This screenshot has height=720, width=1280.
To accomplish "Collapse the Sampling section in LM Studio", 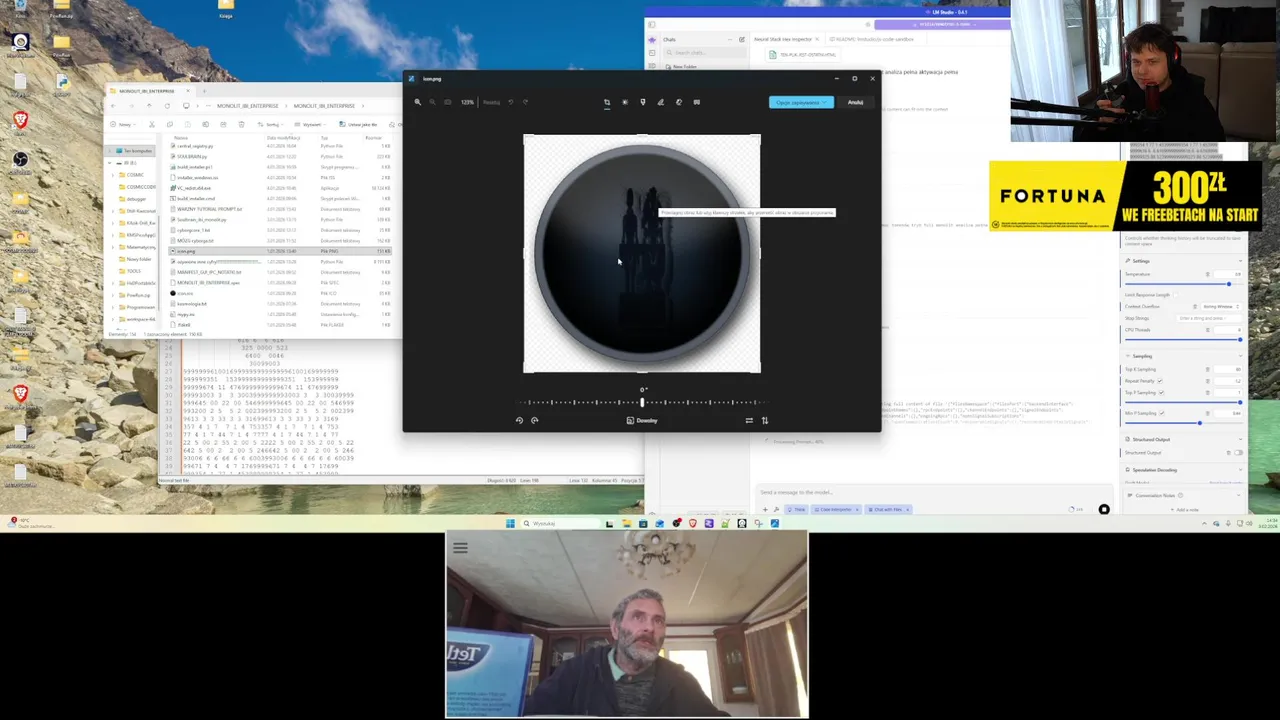I will point(1240,356).
